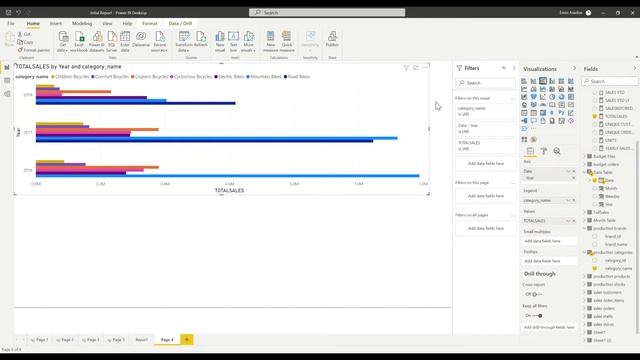Collapse the production brands table
640x360 pixels.
pos(584,228)
